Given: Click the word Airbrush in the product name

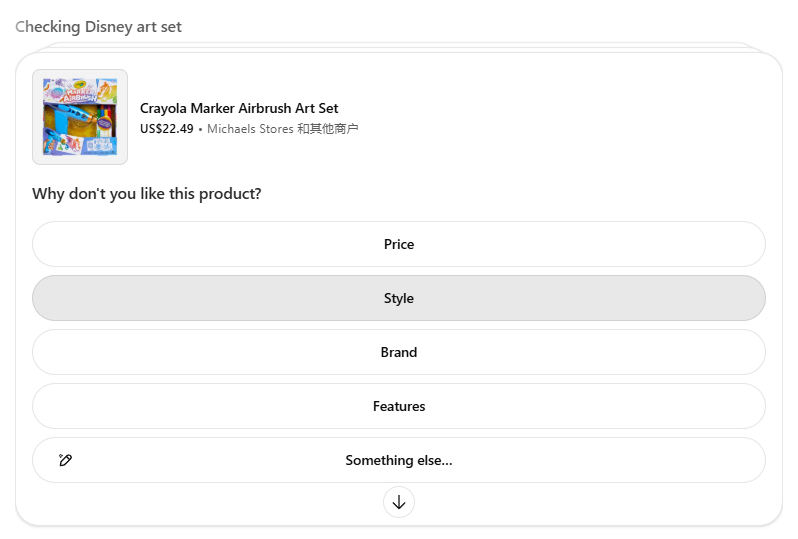Looking at the screenshot, I should (x=265, y=108).
